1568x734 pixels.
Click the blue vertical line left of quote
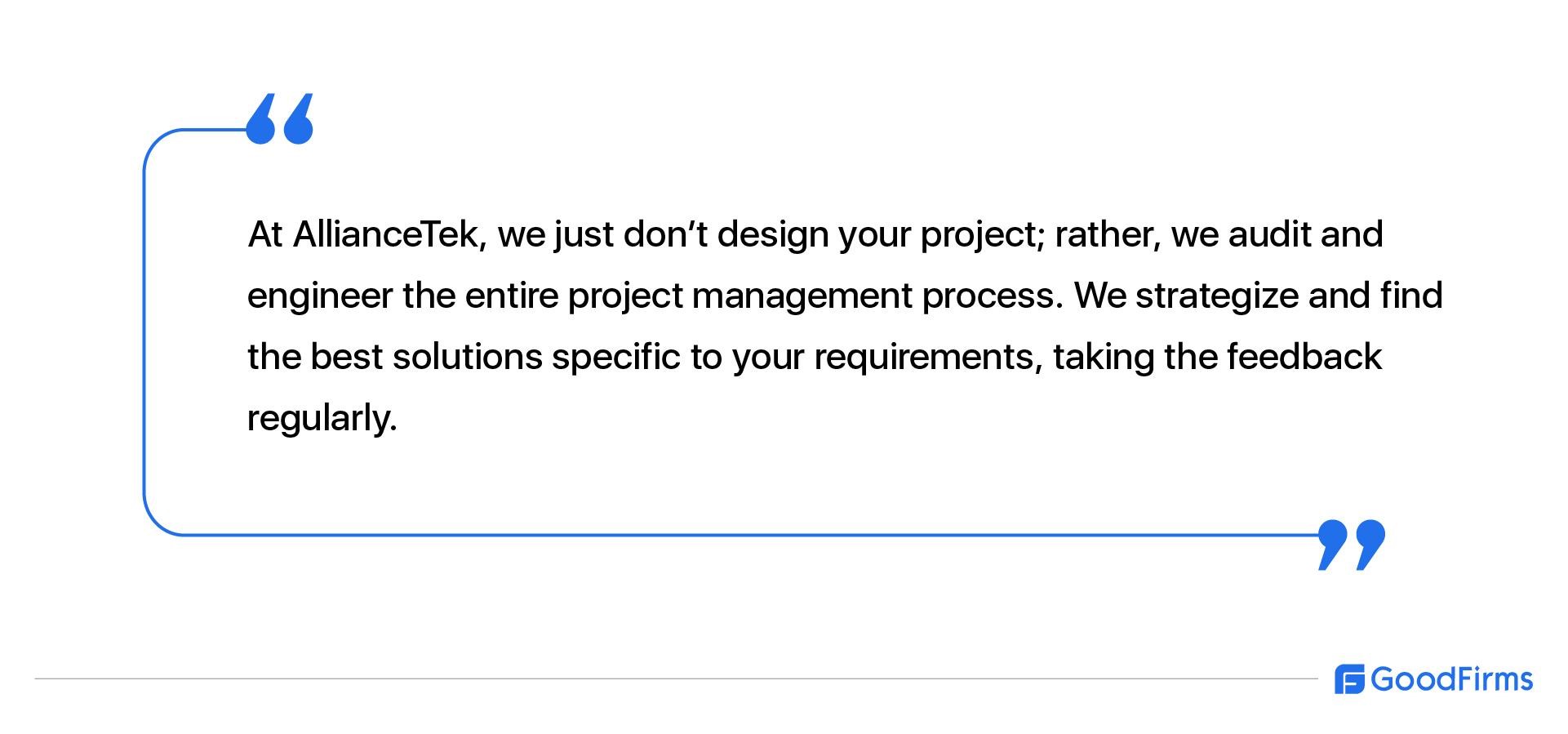pyautogui.click(x=144, y=333)
